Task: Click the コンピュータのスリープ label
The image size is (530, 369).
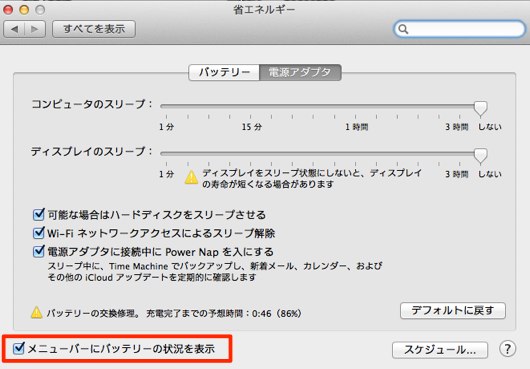Action: pos(92,104)
